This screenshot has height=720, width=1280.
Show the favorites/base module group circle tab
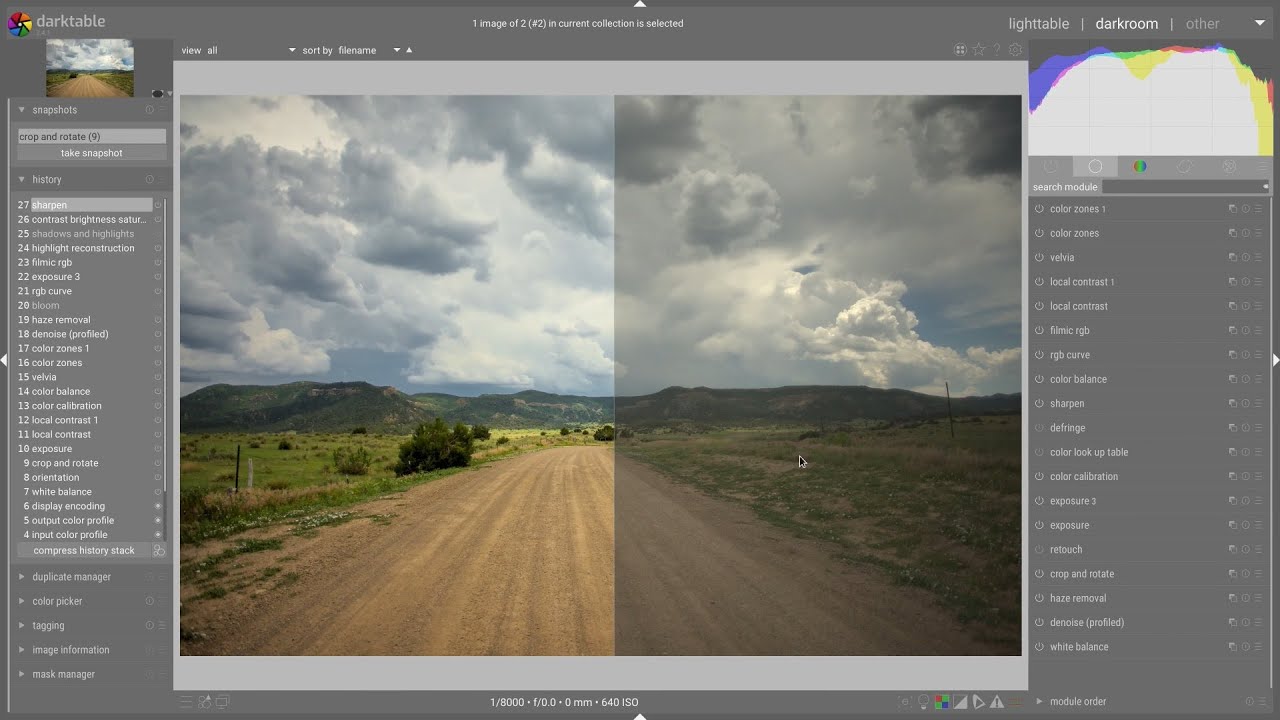pos(1095,167)
